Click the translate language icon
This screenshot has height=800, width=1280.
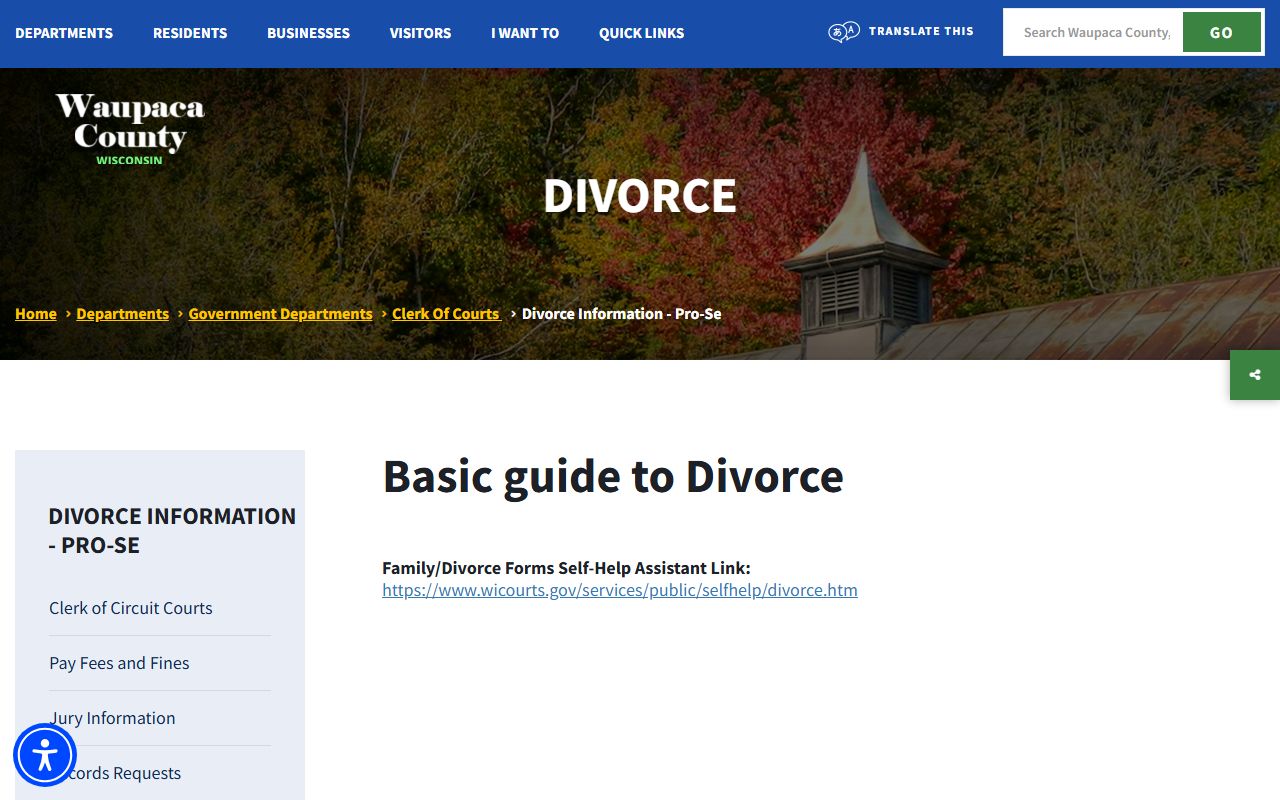pos(844,32)
